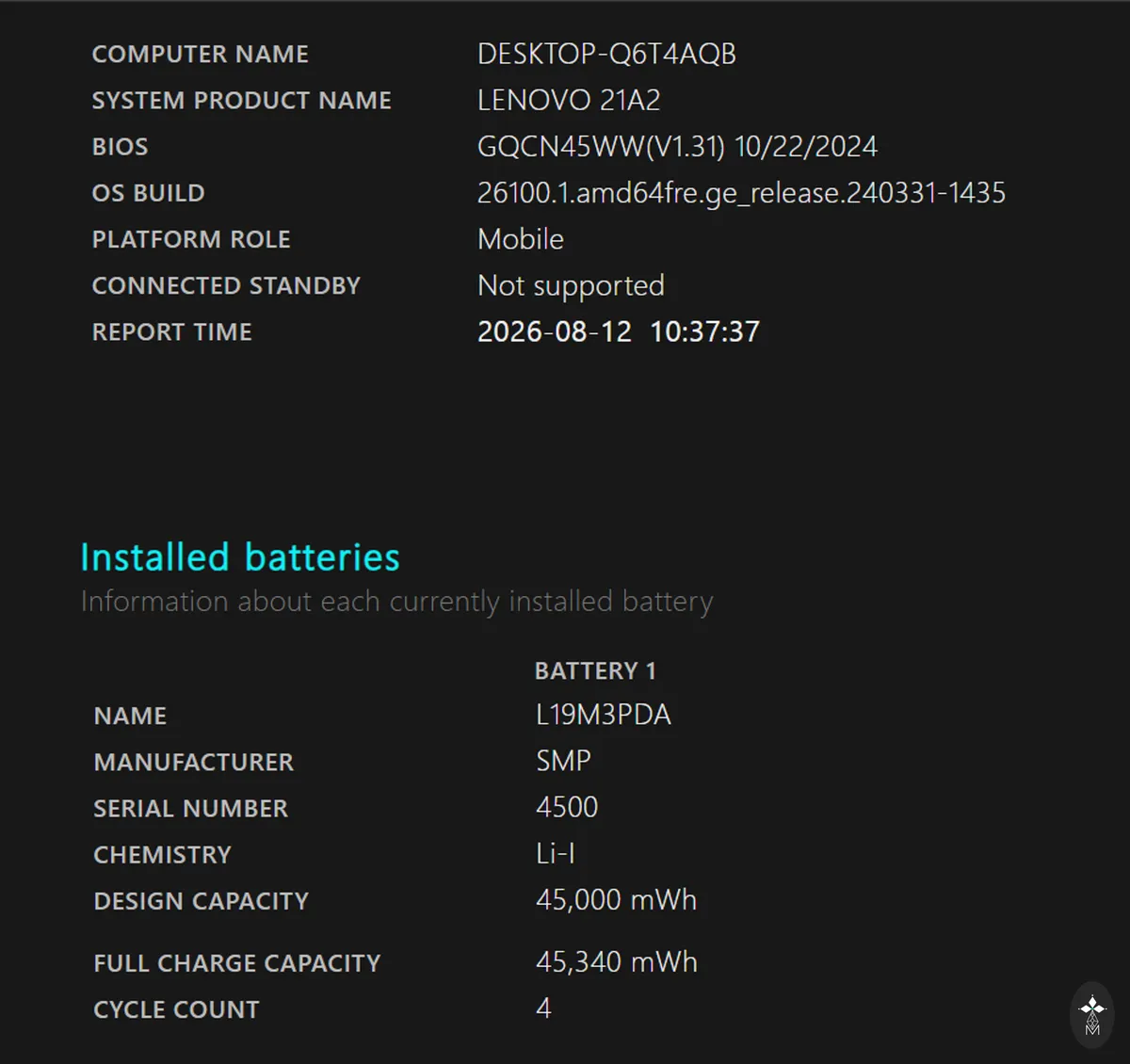This screenshot has width=1130, height=1064.
Task: Select the 45,340 mWh full charge capacity
Action: click(617, 962)
